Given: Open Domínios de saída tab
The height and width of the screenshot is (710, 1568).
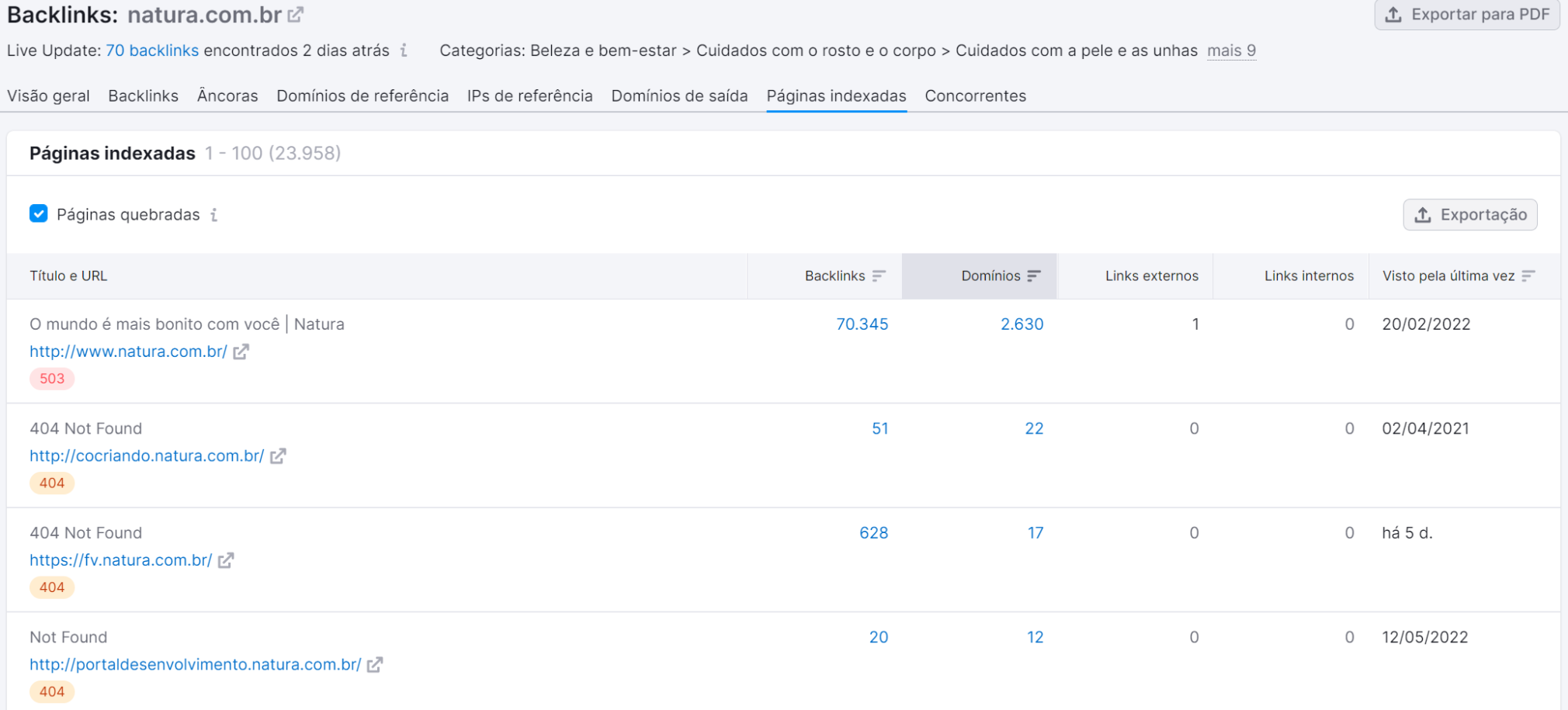Looking at the screenshot, I should tap(680, 95).
